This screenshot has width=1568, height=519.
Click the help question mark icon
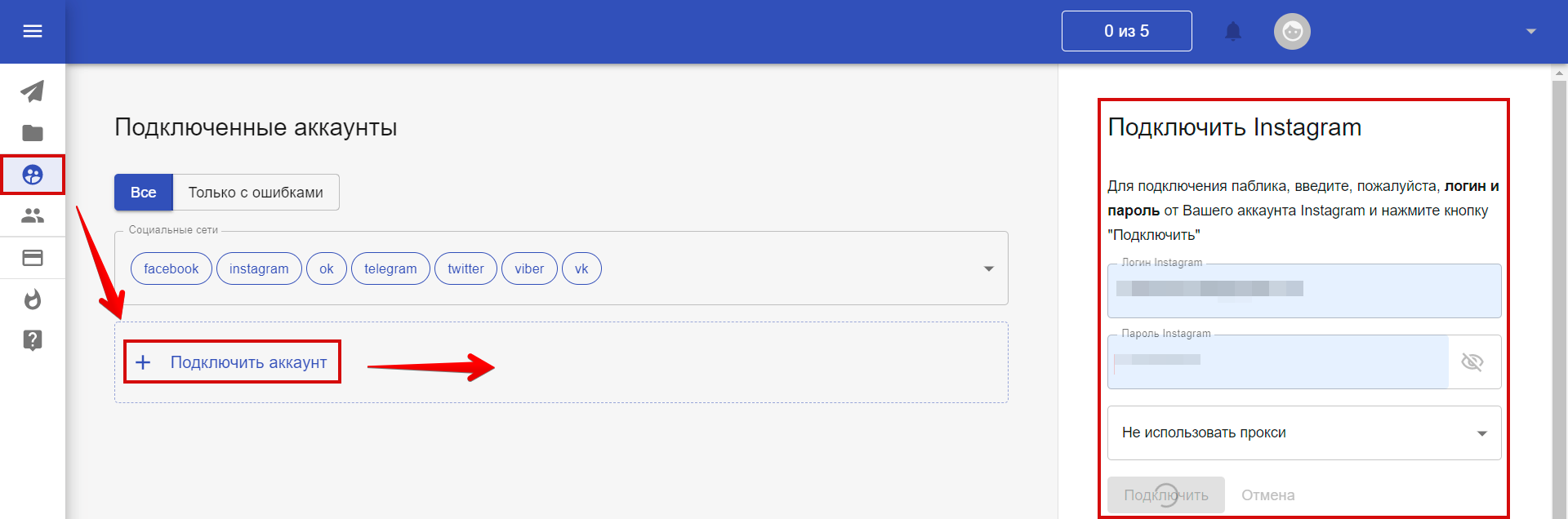click(33, 340)
